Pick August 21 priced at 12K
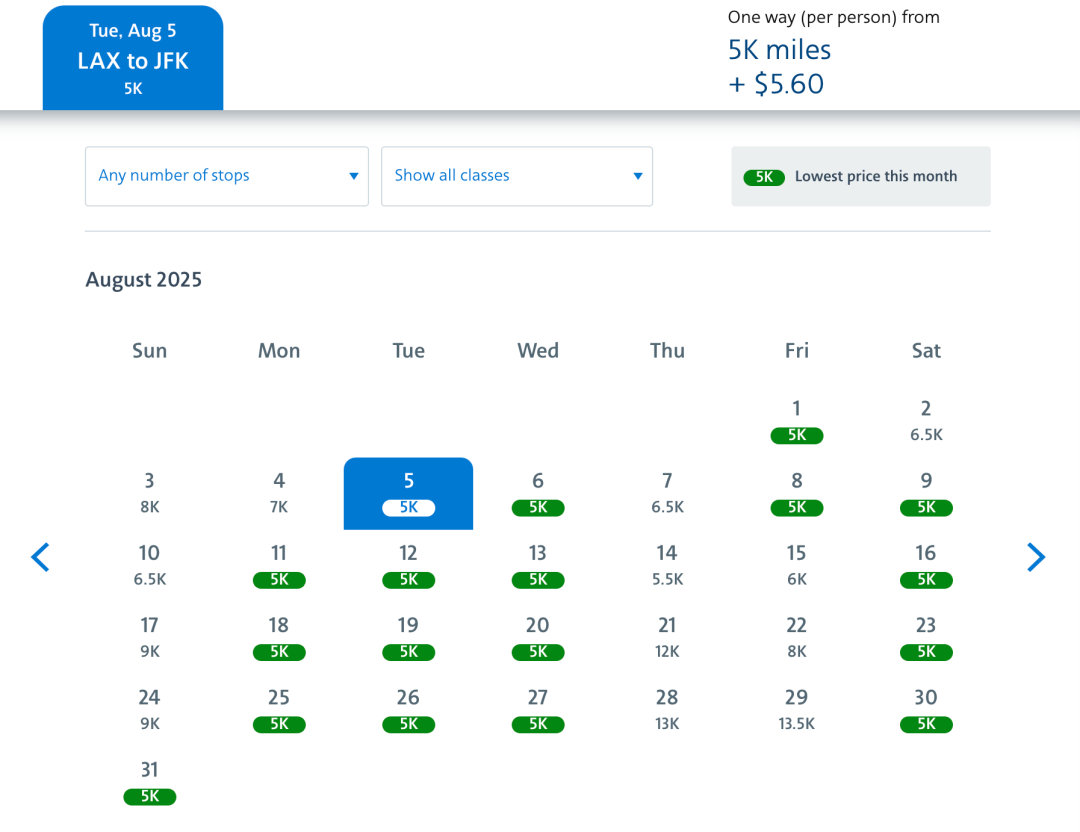This screenshot has width=1080, height=832. 667,637
